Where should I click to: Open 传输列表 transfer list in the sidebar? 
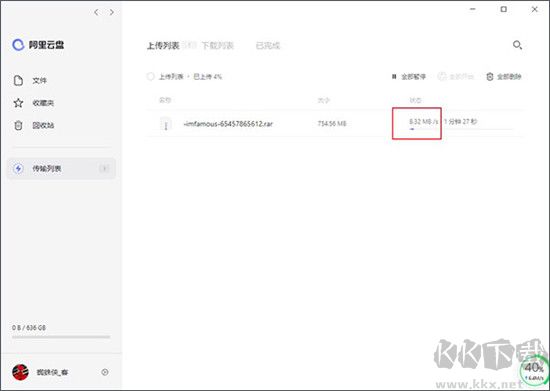click(x=61, y=169)
